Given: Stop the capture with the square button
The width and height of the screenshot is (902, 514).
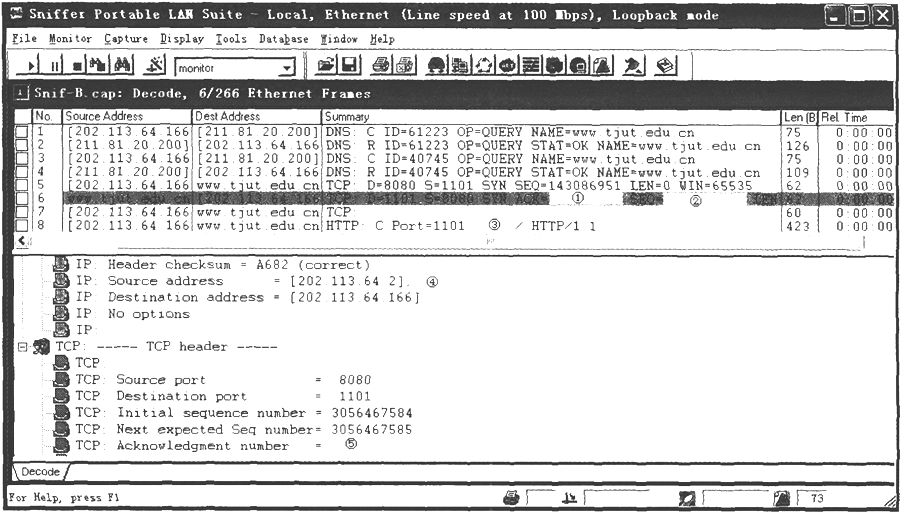Looking at the screenshot, I should tap(77, 68).
